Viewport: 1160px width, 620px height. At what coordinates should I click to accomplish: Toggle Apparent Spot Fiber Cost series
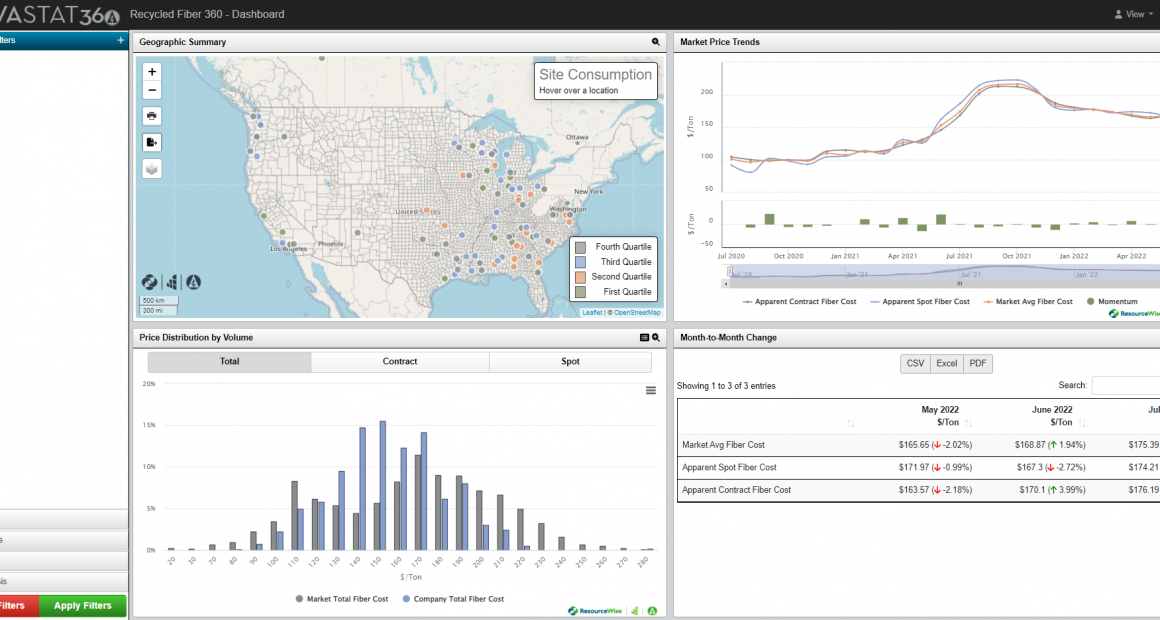pos(920,301)
